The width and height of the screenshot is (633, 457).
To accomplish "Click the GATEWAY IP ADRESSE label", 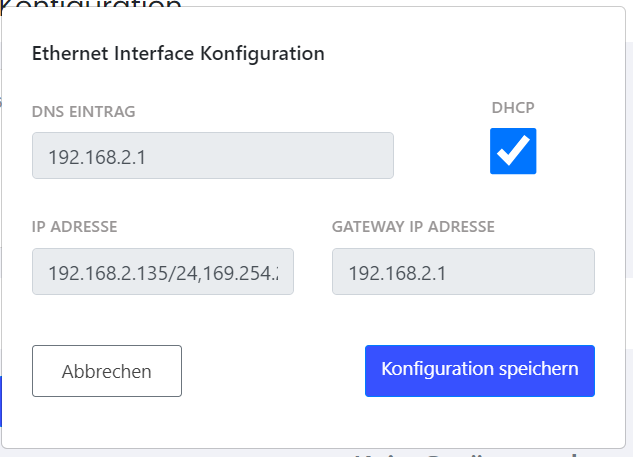I will coord(413,227).
